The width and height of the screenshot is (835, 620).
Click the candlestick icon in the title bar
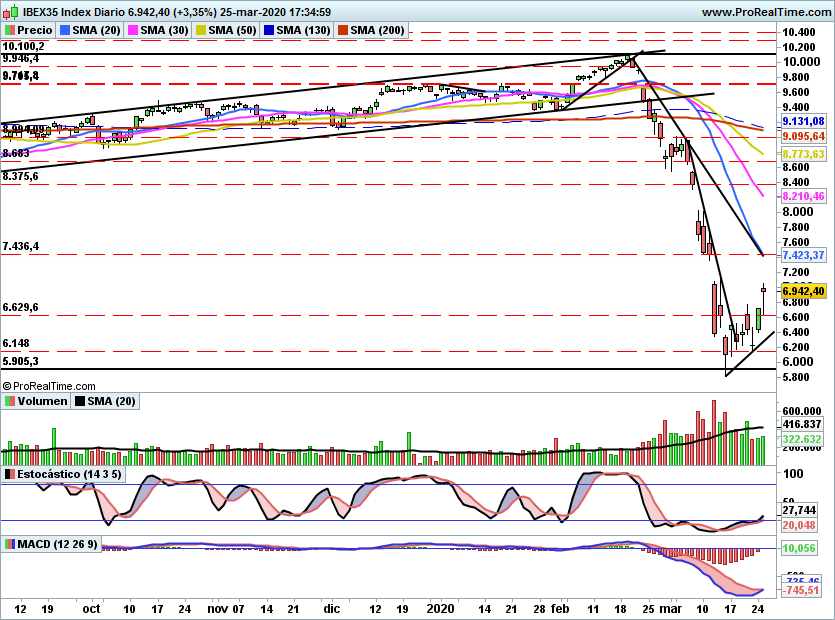(12, 12)
